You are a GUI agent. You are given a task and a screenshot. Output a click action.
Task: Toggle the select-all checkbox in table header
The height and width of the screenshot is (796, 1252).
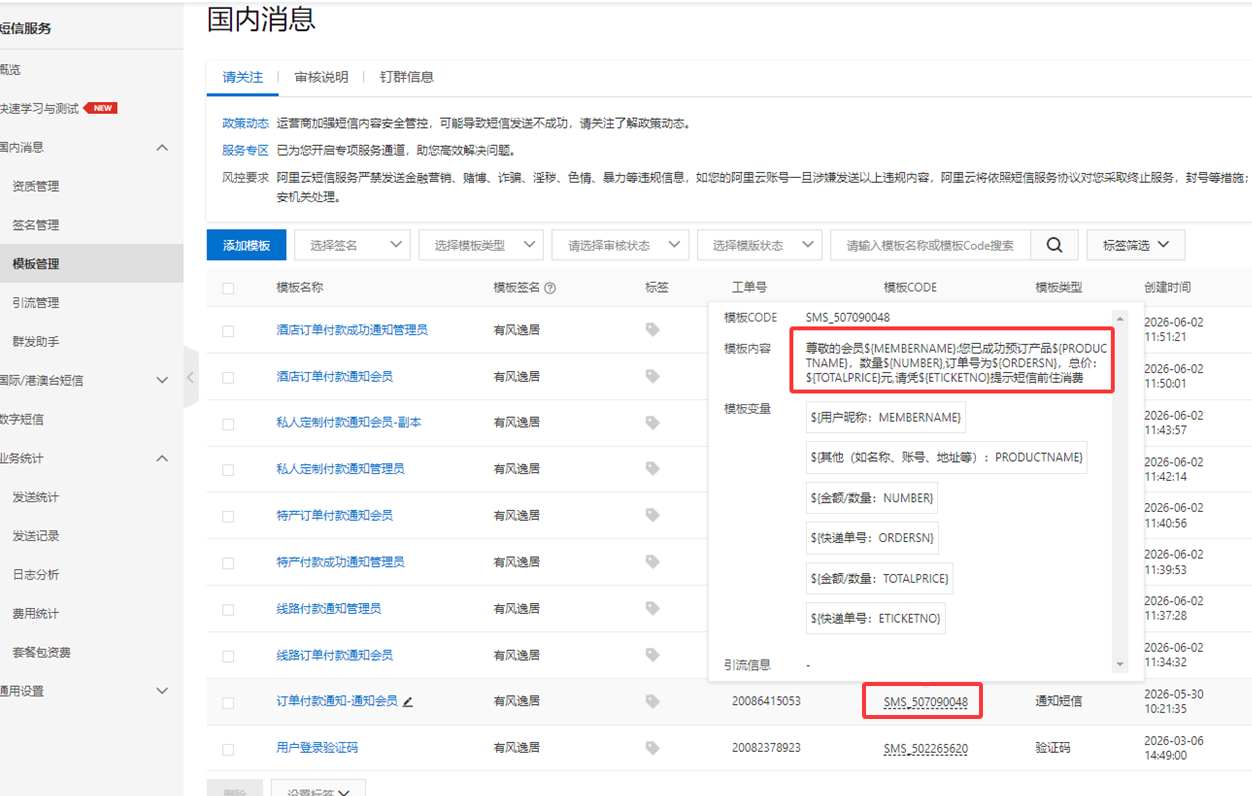228,288
